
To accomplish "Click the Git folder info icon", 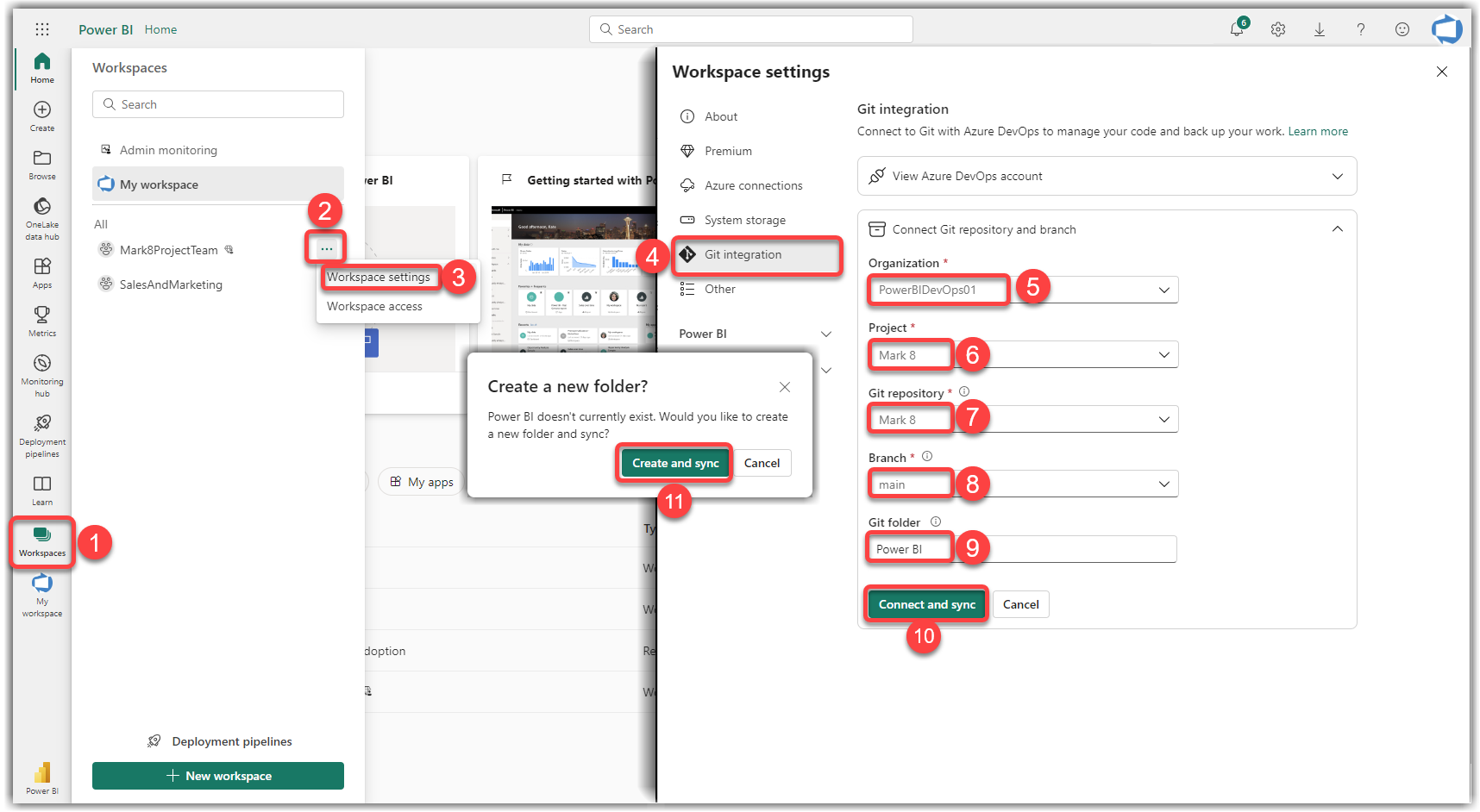I will (936, 522).
